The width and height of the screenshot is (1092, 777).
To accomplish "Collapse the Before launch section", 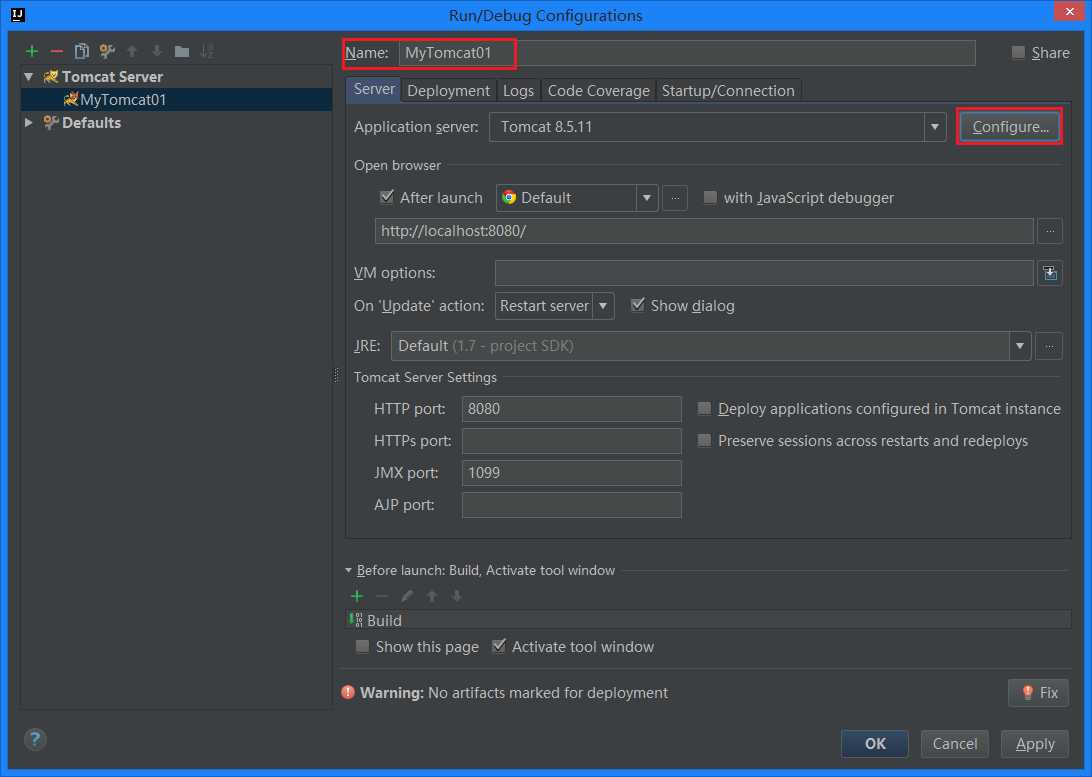I will (348, 570).
